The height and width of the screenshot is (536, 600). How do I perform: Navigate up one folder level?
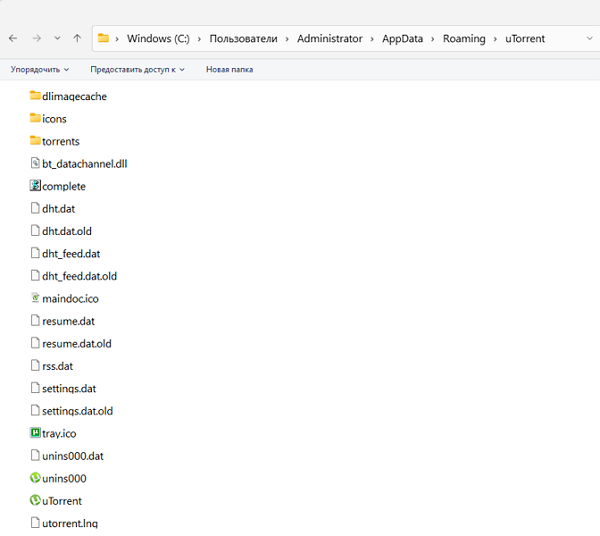pyautogui.click(x=77, y=38)
